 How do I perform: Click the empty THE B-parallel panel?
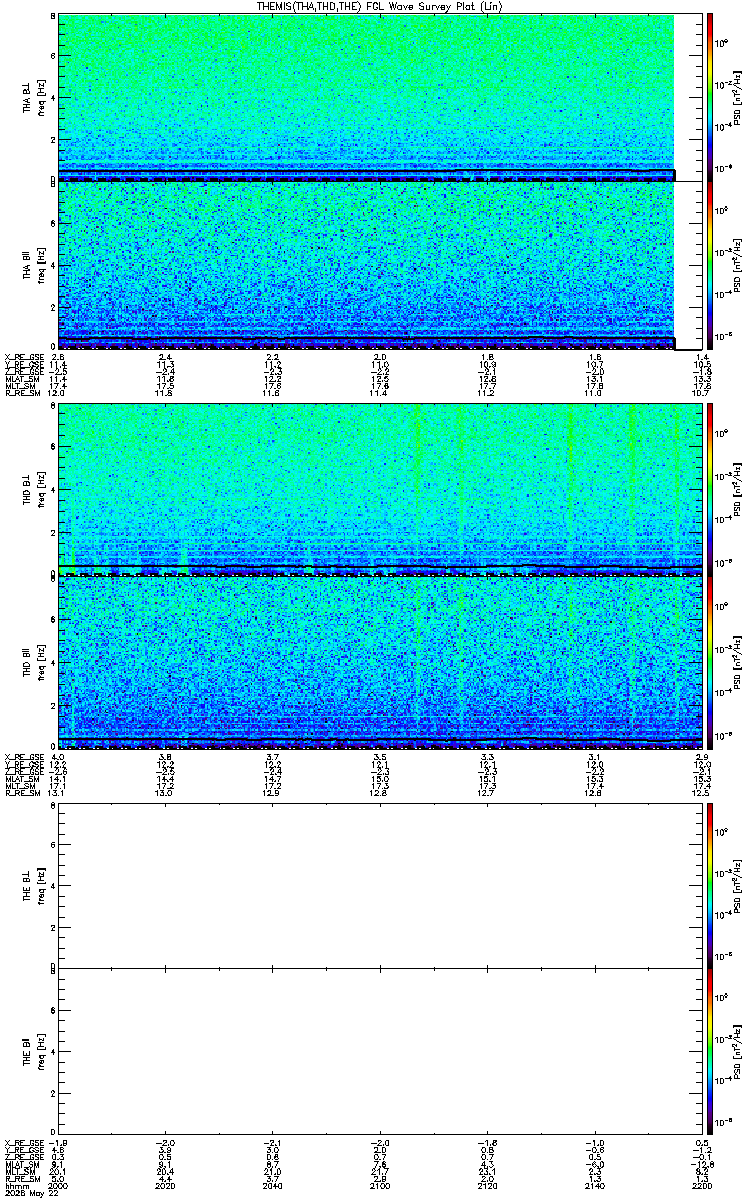pyautogui.click(x=381, y=1052)
